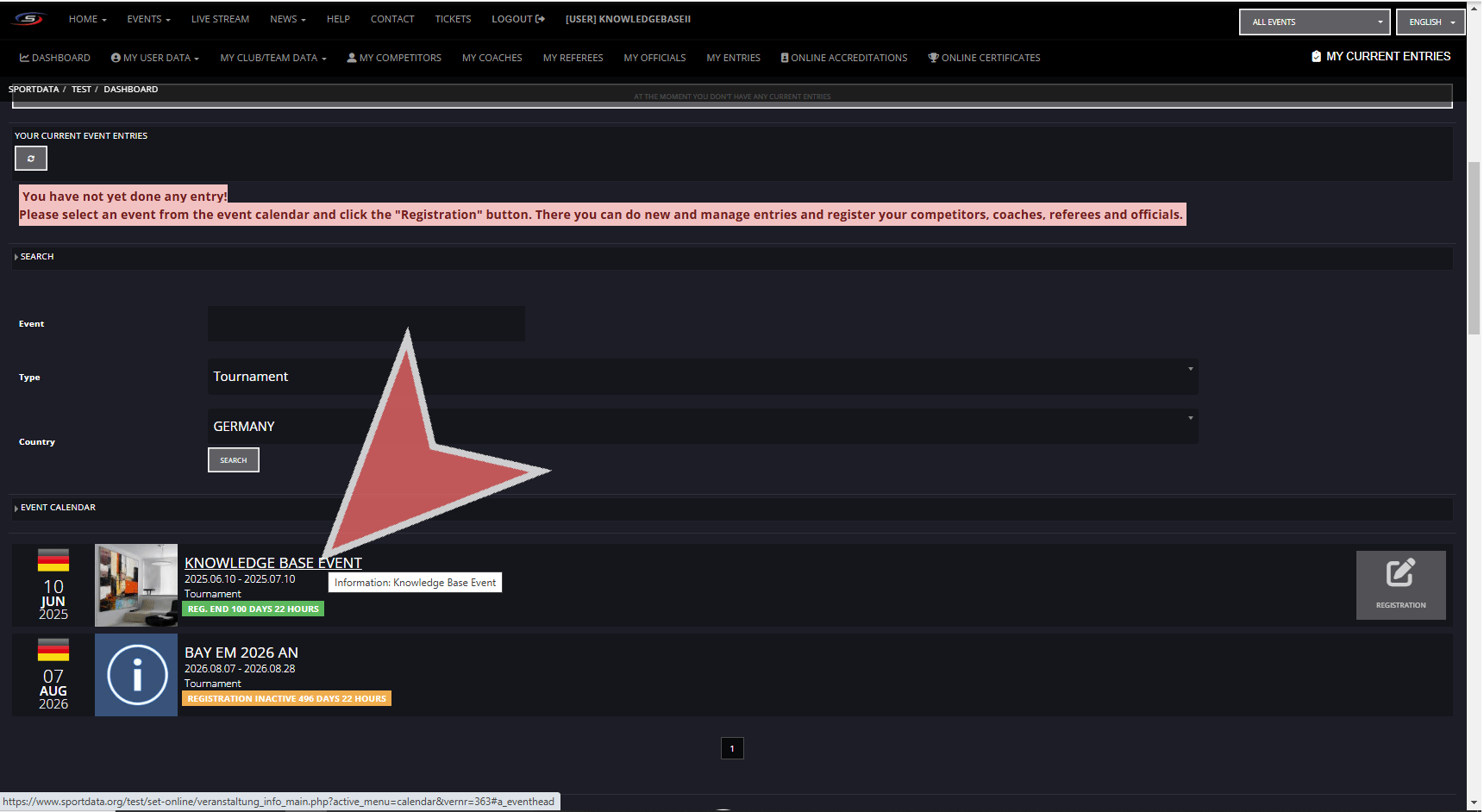Screen dimensions: 1484x812
Task: Click the refresh current entries icon button
Action: pyautogui.click(x=31, y=159)
